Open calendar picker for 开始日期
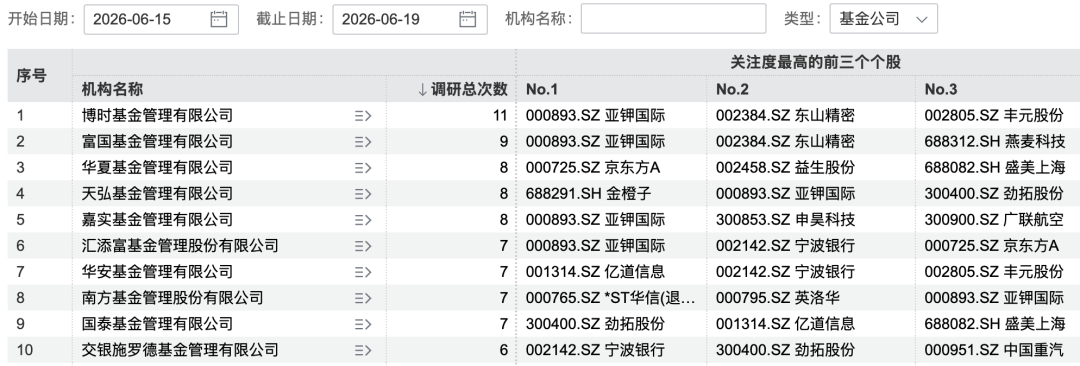This screenshot has width=1080, height=366. [218, 19]
